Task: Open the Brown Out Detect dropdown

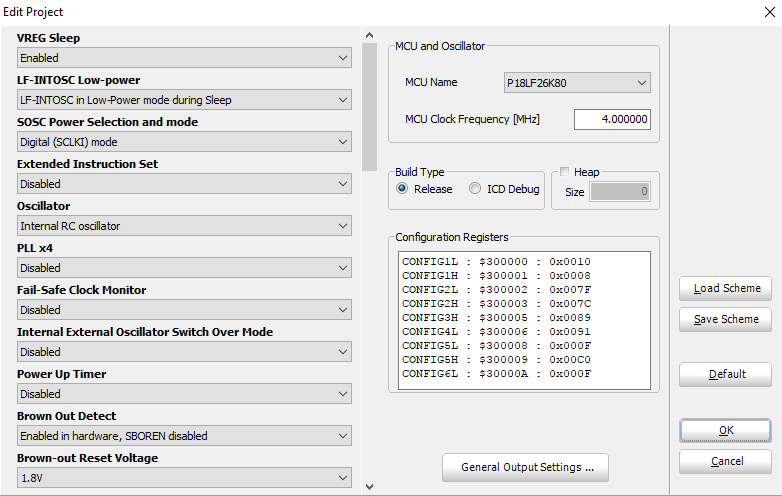Action: pos(184,436)
